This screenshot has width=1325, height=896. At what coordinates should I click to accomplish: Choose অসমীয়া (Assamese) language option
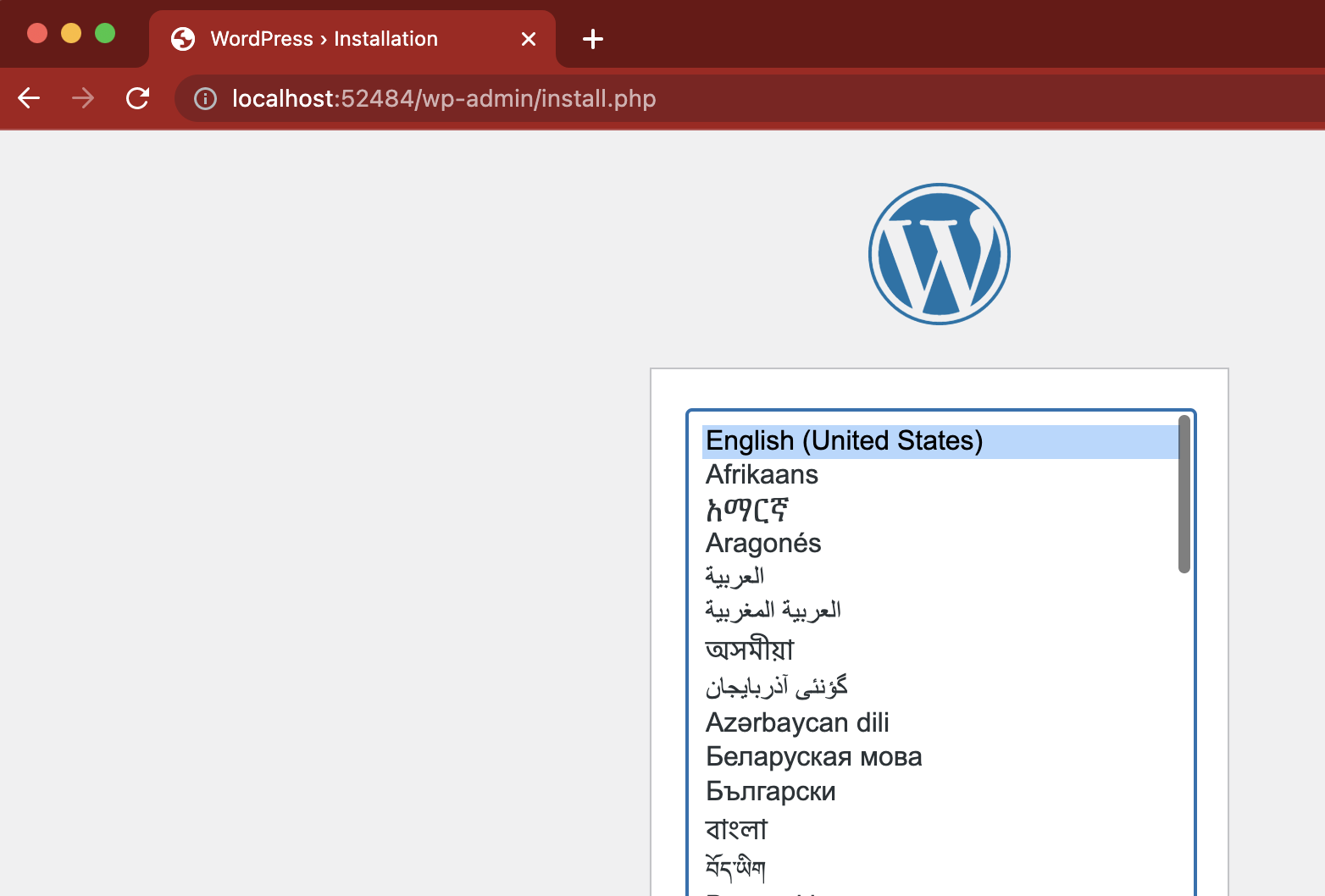tap(940, 650)
